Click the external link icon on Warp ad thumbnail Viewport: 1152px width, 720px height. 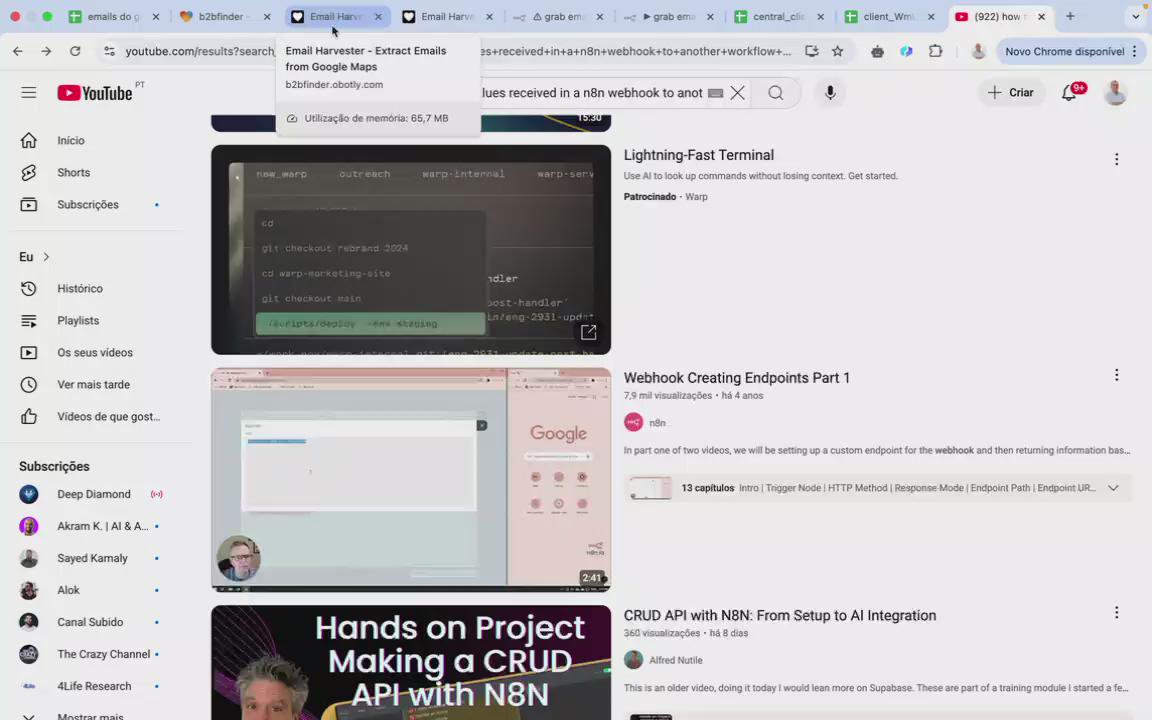588,333
